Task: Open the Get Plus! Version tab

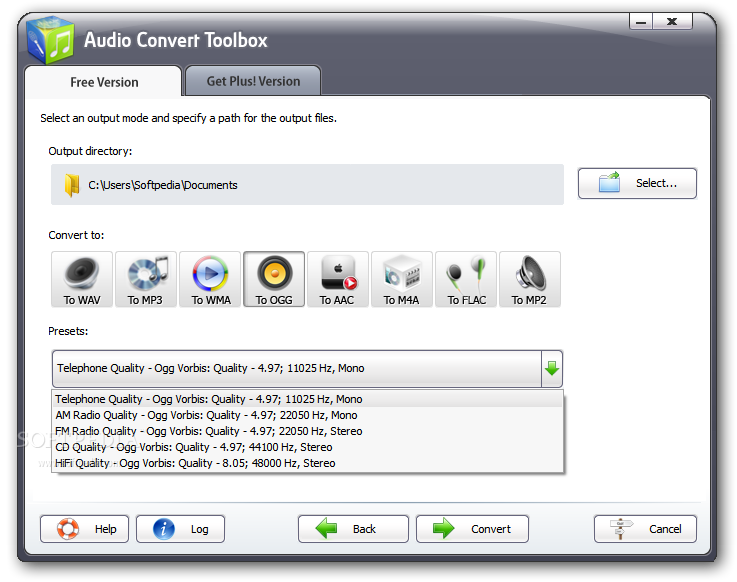Action: tap(253, 81)
